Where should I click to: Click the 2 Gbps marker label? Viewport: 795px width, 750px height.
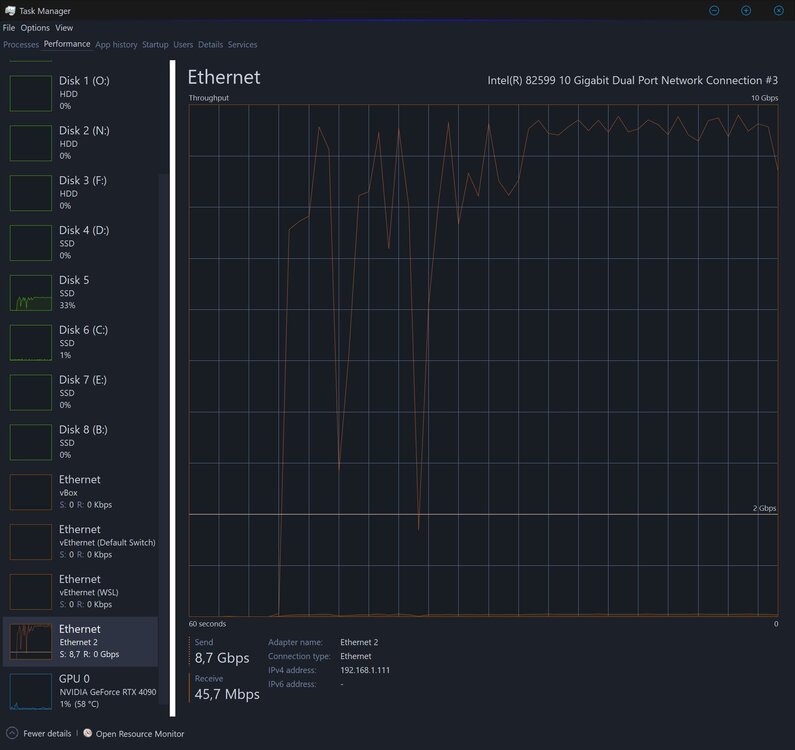[x=764, y=508]
